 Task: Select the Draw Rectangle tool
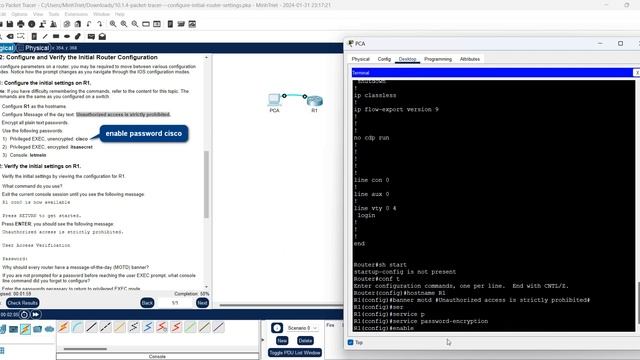coord(56,36)
